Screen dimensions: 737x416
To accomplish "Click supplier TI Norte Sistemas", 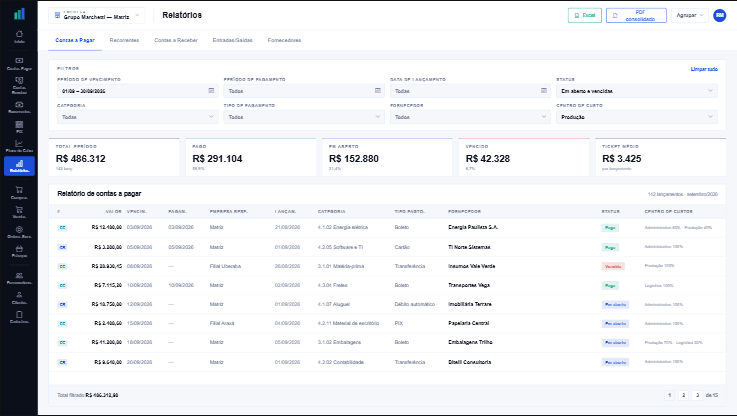I will point(469,247).
